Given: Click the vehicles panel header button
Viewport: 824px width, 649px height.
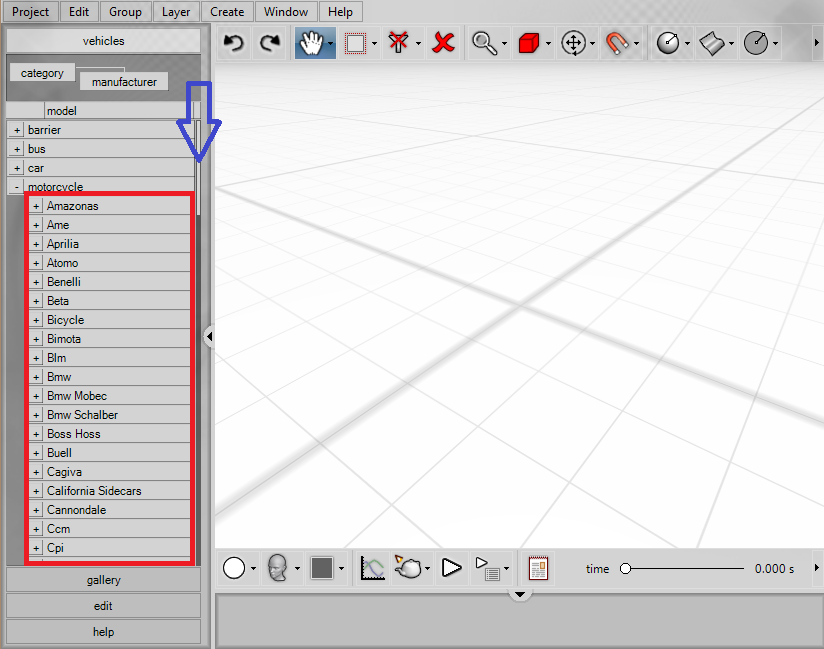Looking at the screenshot, I should pyautogui.click(x=104, y=41).
